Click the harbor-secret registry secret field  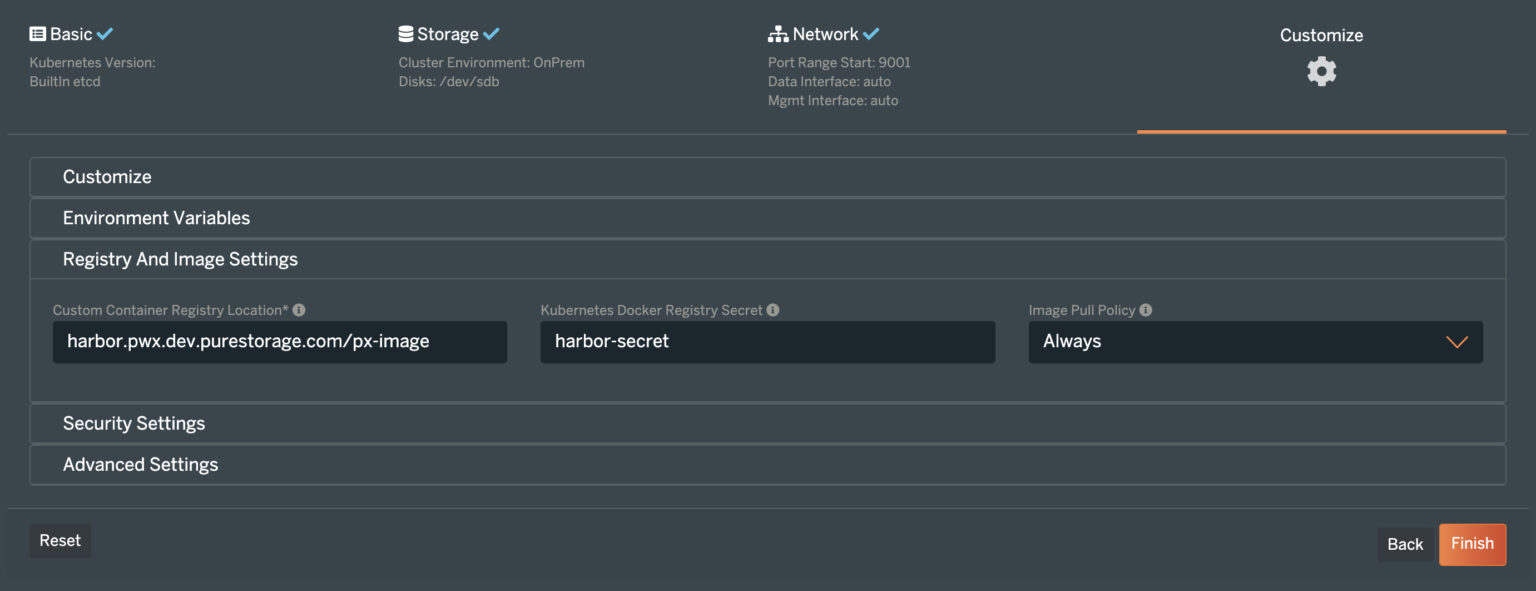[767, 342]
